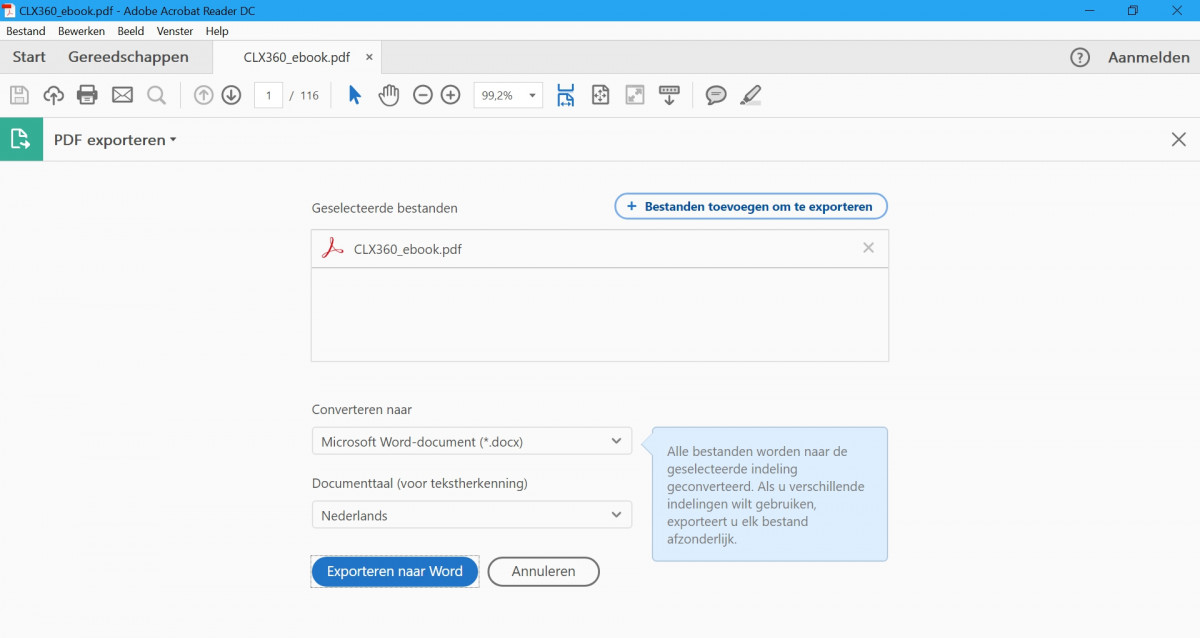
Task: Zoom out with minus icon
Action: pyautogui.click(x=423, y=95)
